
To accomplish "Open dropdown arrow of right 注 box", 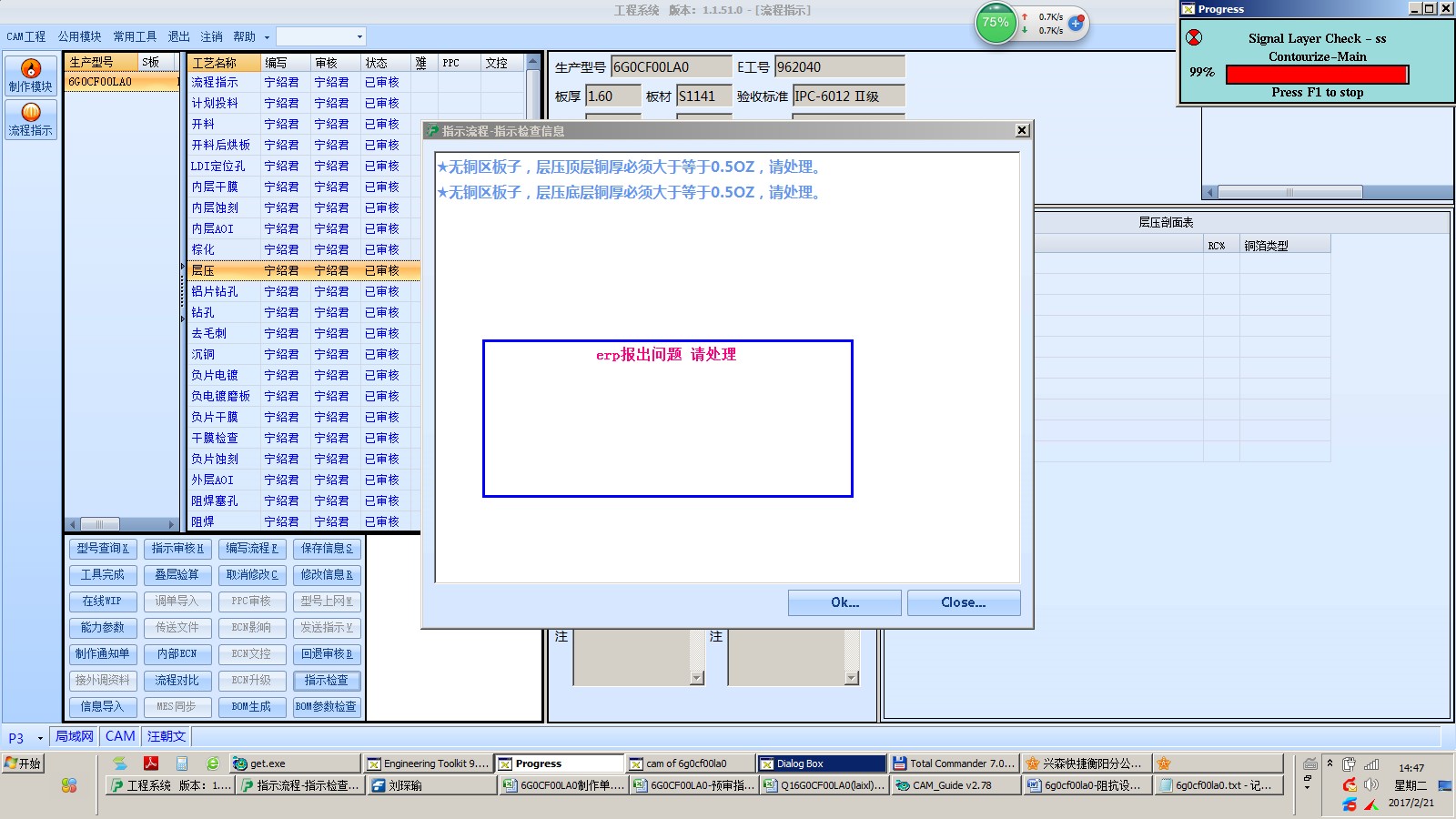I will coord(852,678).
